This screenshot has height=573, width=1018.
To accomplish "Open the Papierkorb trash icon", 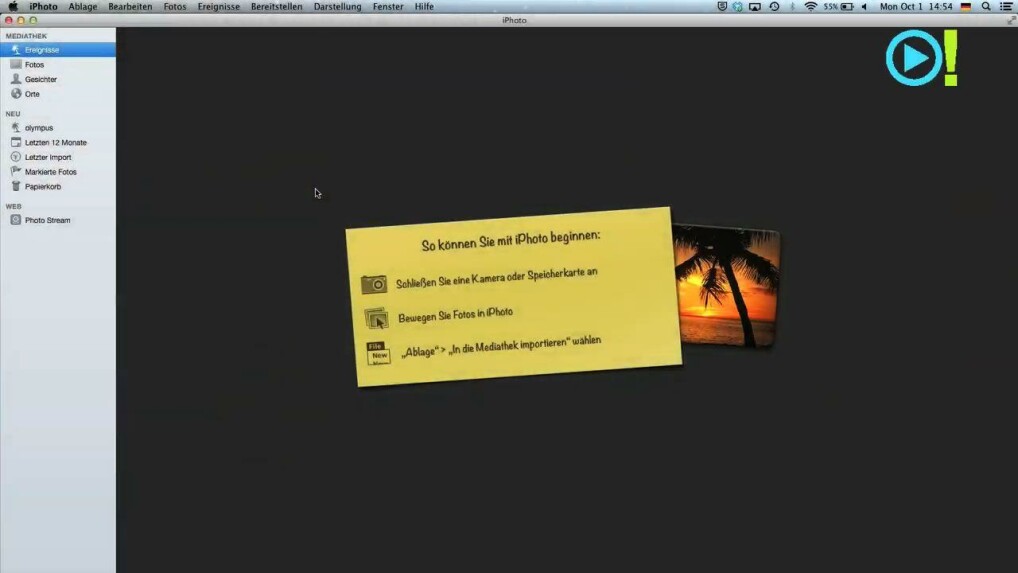I will [x=16, y=187].
